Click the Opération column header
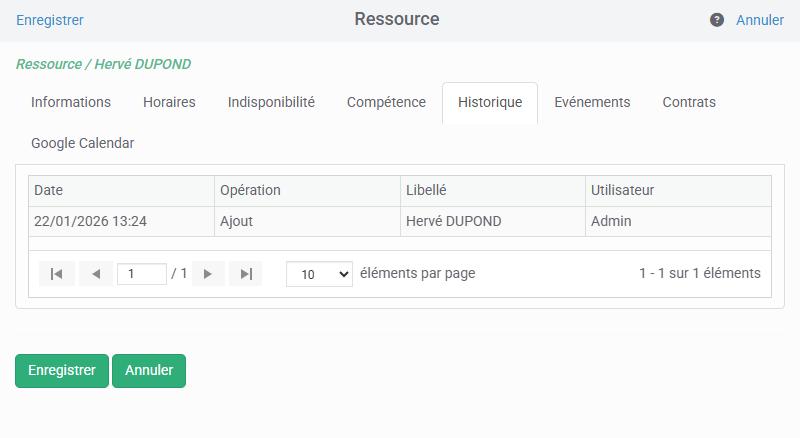This screenshot has height=438, width=800. click(x=307, y=190)
